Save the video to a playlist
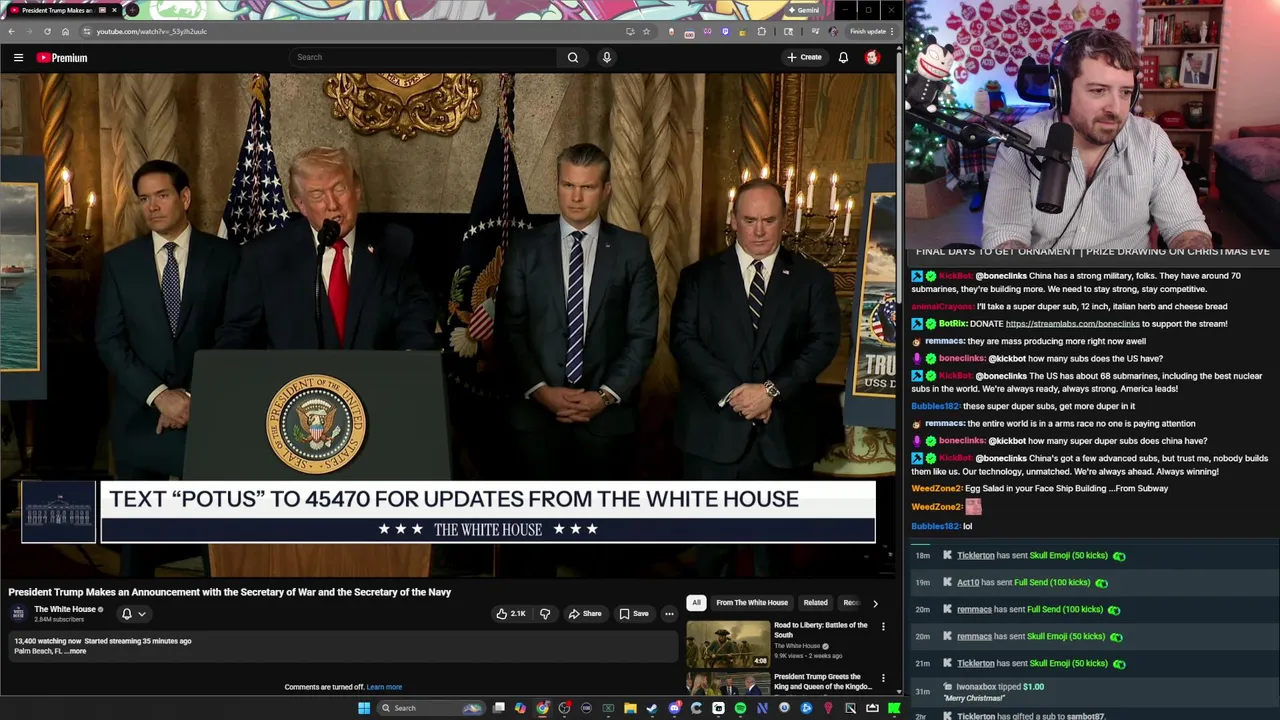1280x720 pixels. [634, 614]
